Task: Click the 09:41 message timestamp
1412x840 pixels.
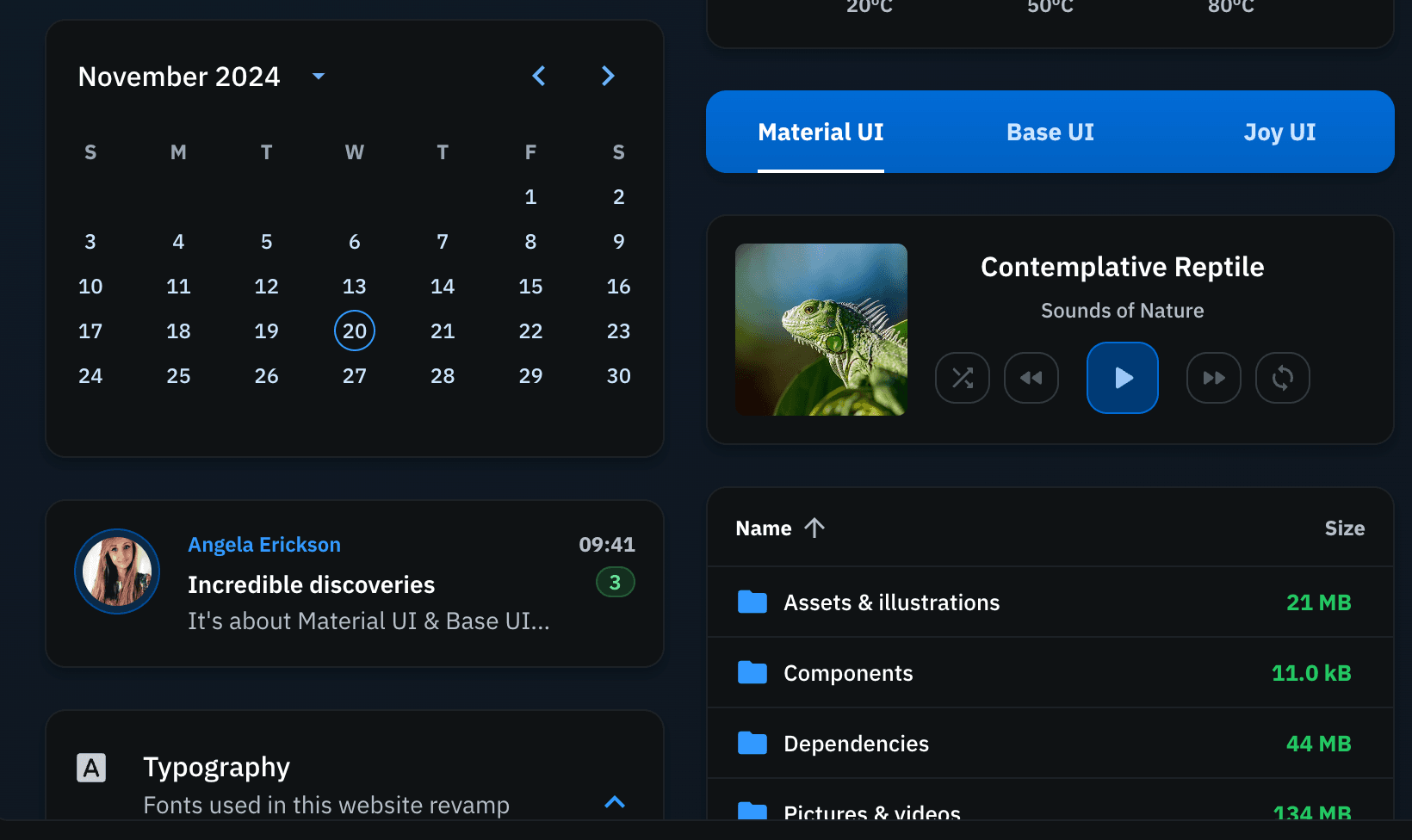Action: (607, 545)
